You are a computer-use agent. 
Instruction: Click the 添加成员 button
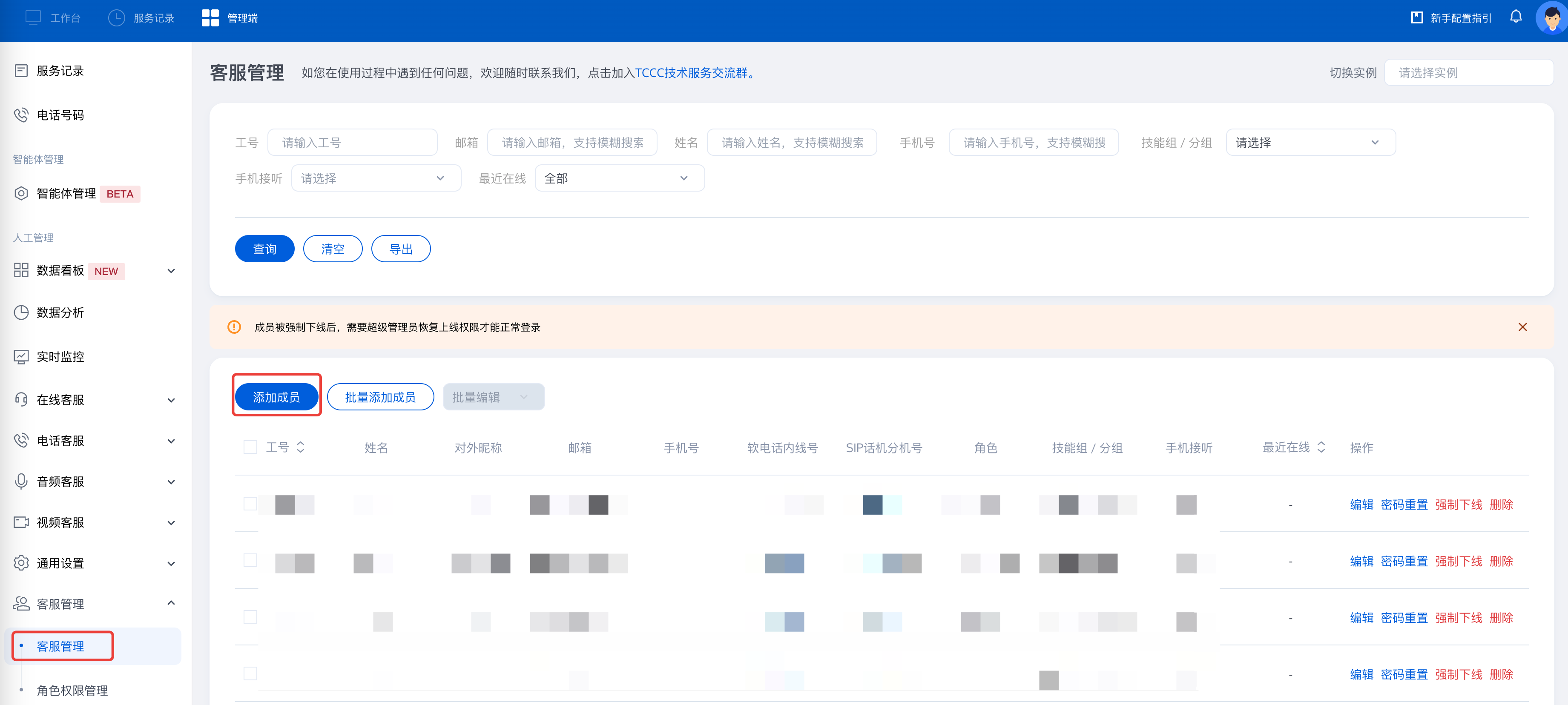click(x=276, y=397)
